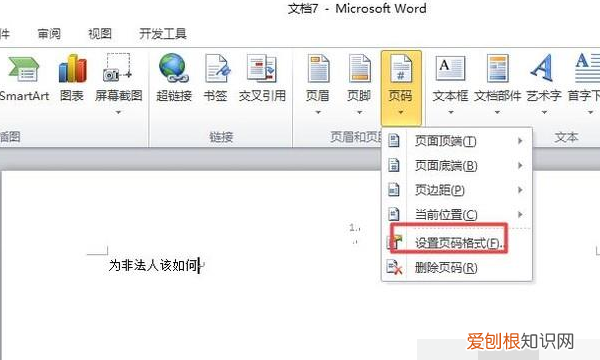The height and width of the screenshot is (360, 600).
Task: Click the 页边距 menu icon
Action: pyautogui.click(x=394, y=189)
